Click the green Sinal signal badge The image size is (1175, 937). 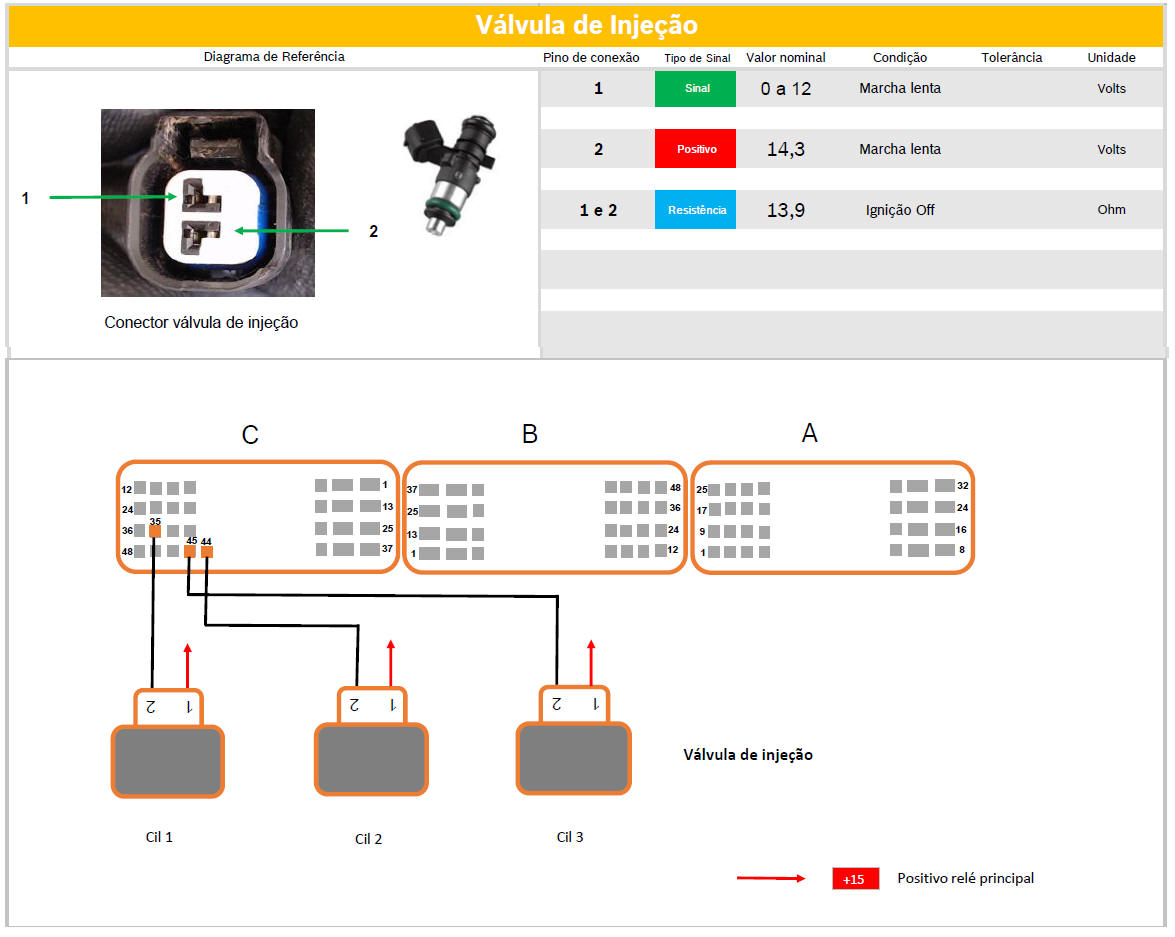[x=695, y=89]
